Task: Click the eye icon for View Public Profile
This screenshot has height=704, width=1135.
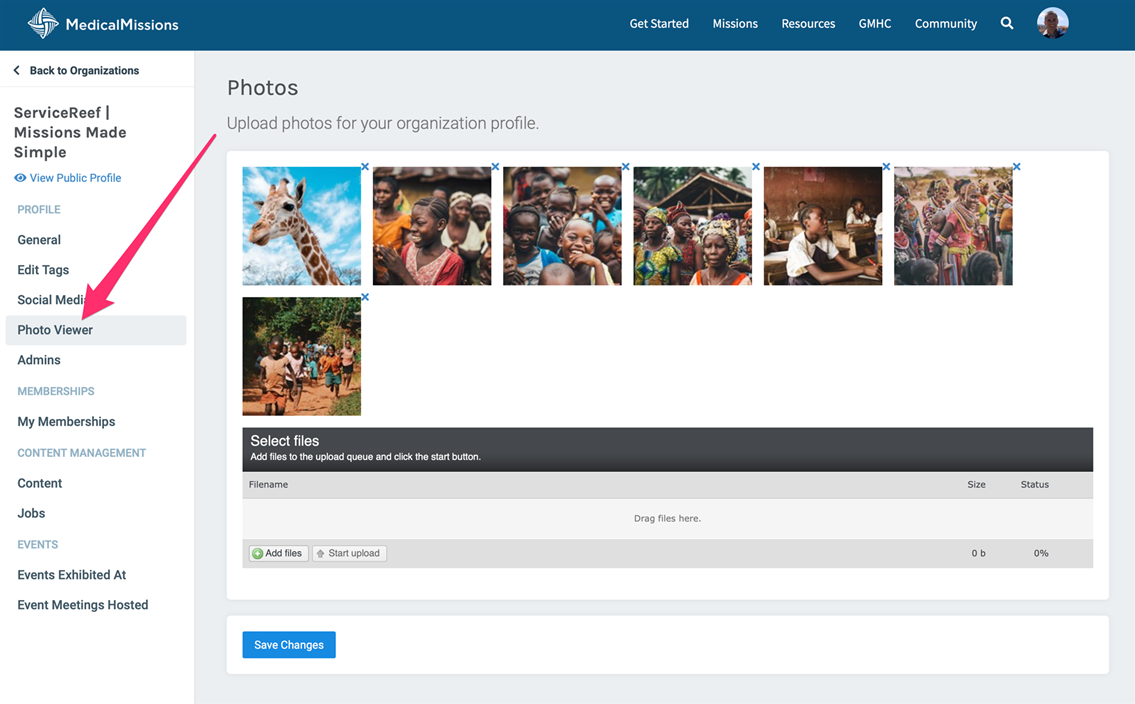Action: 20,178
